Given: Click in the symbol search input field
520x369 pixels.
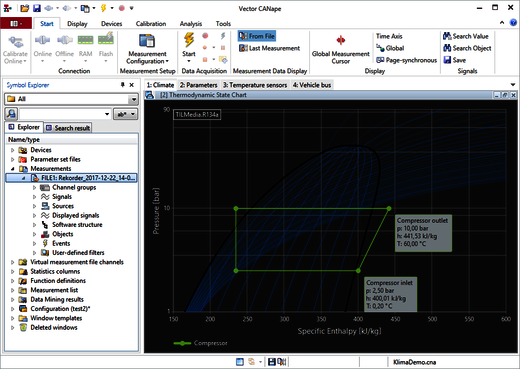Looking at the screenshot, I should pyautogui.click(x=61, y=114).
